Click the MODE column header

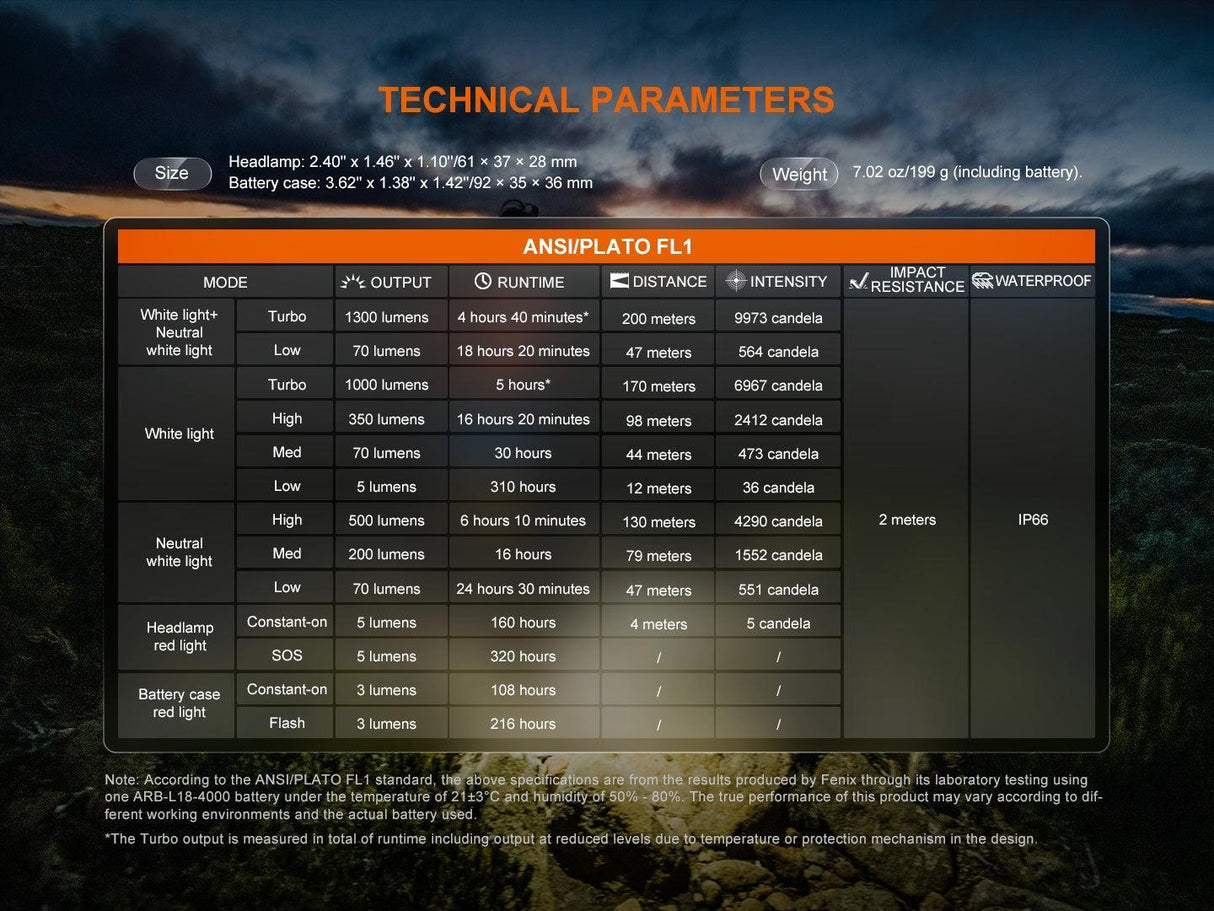225,282
